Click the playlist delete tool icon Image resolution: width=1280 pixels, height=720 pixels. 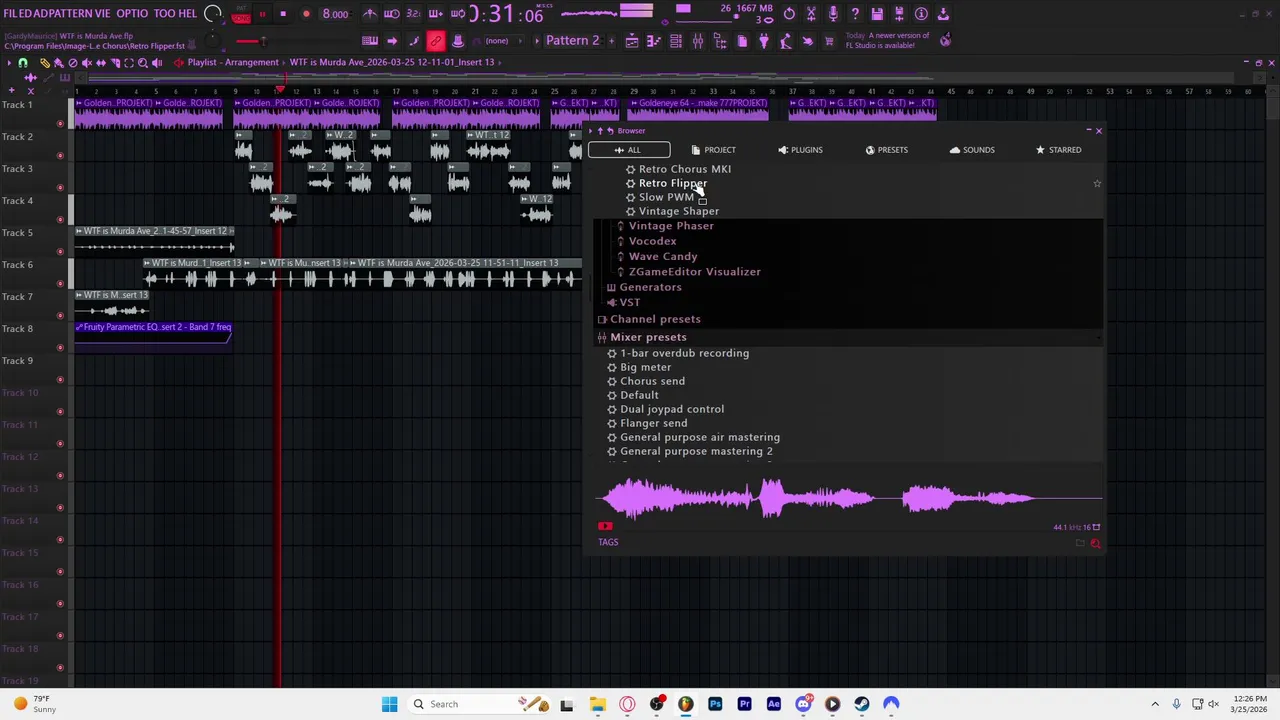pos(72,63)
